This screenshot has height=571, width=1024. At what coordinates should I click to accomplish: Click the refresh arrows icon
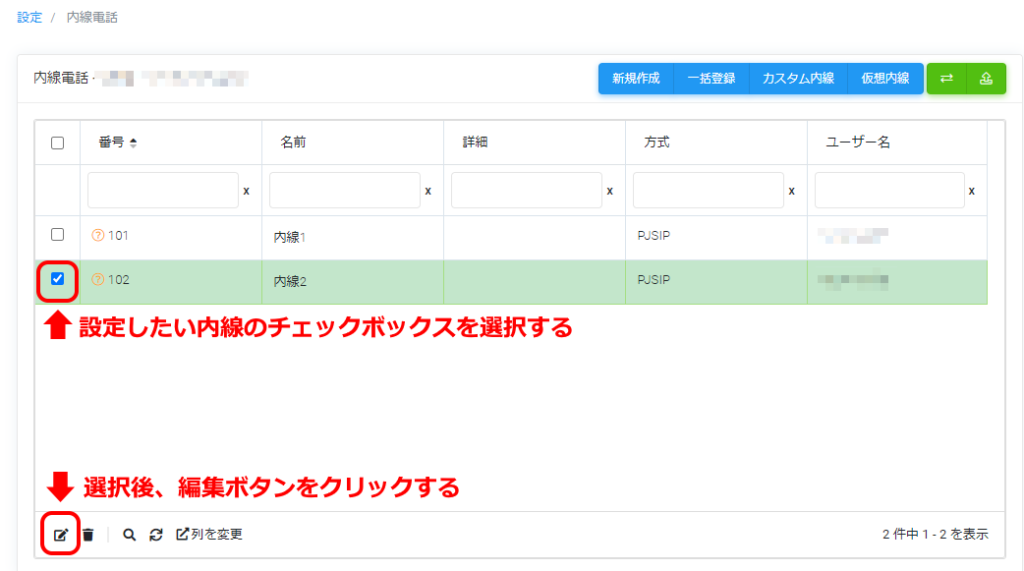[x=156, y=535]
